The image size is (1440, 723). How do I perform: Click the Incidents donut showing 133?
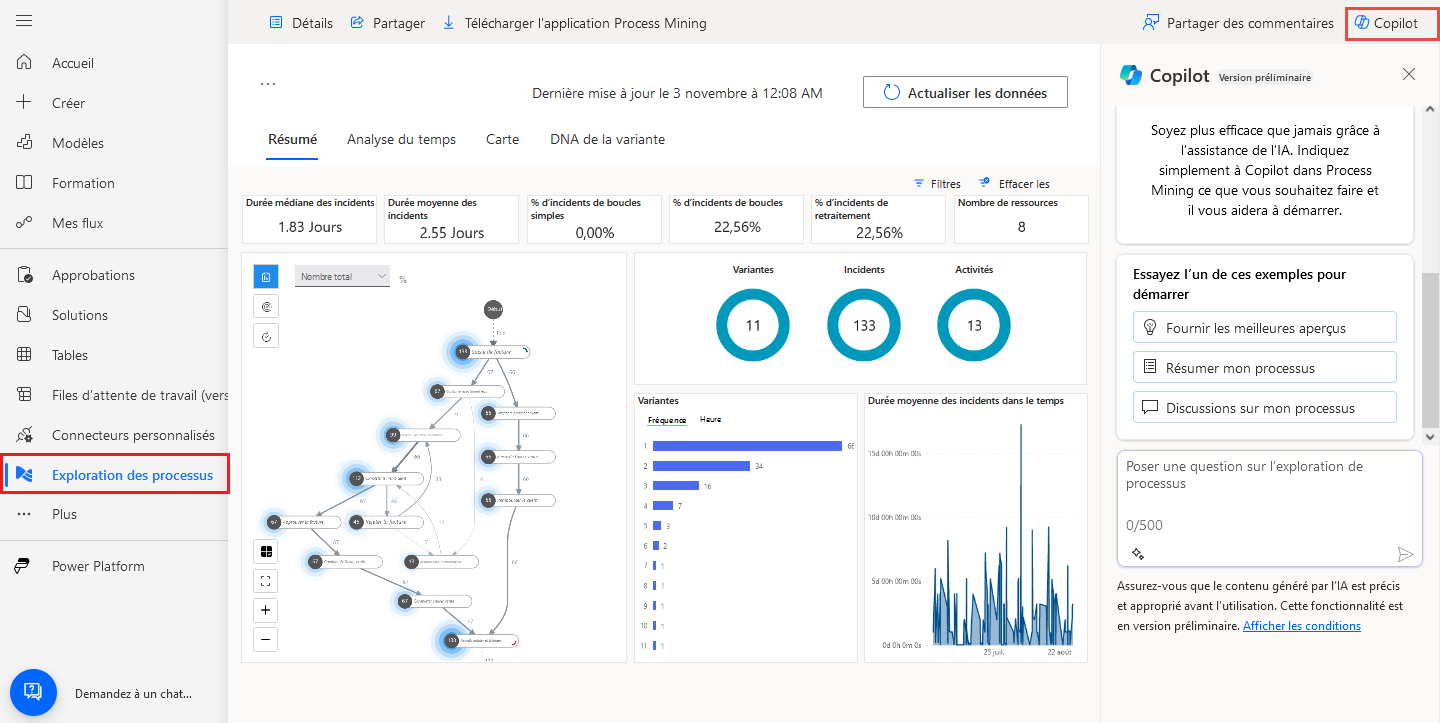click(864, 325)
